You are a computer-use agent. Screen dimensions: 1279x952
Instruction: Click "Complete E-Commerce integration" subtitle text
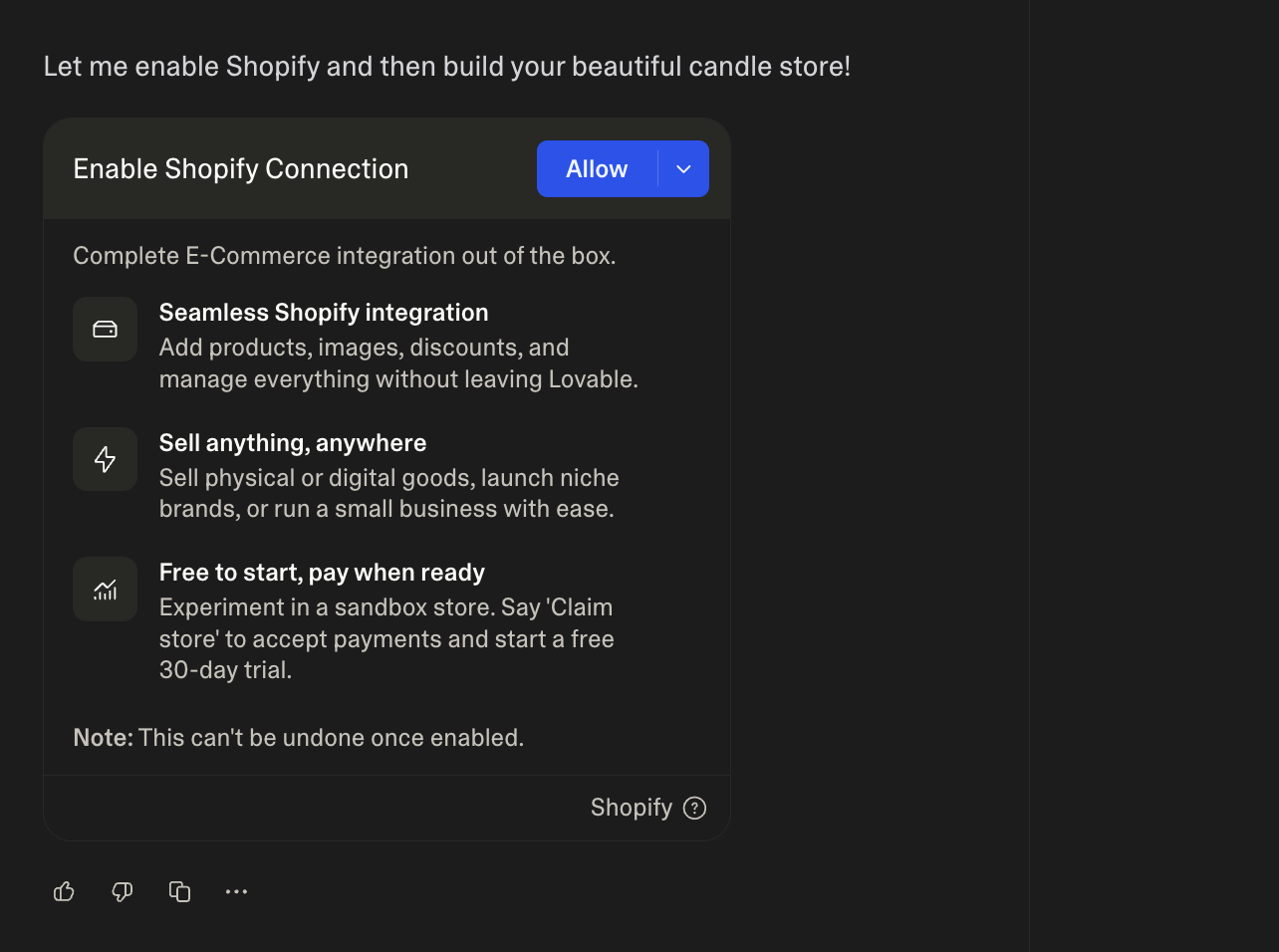(x=344, y=256)
